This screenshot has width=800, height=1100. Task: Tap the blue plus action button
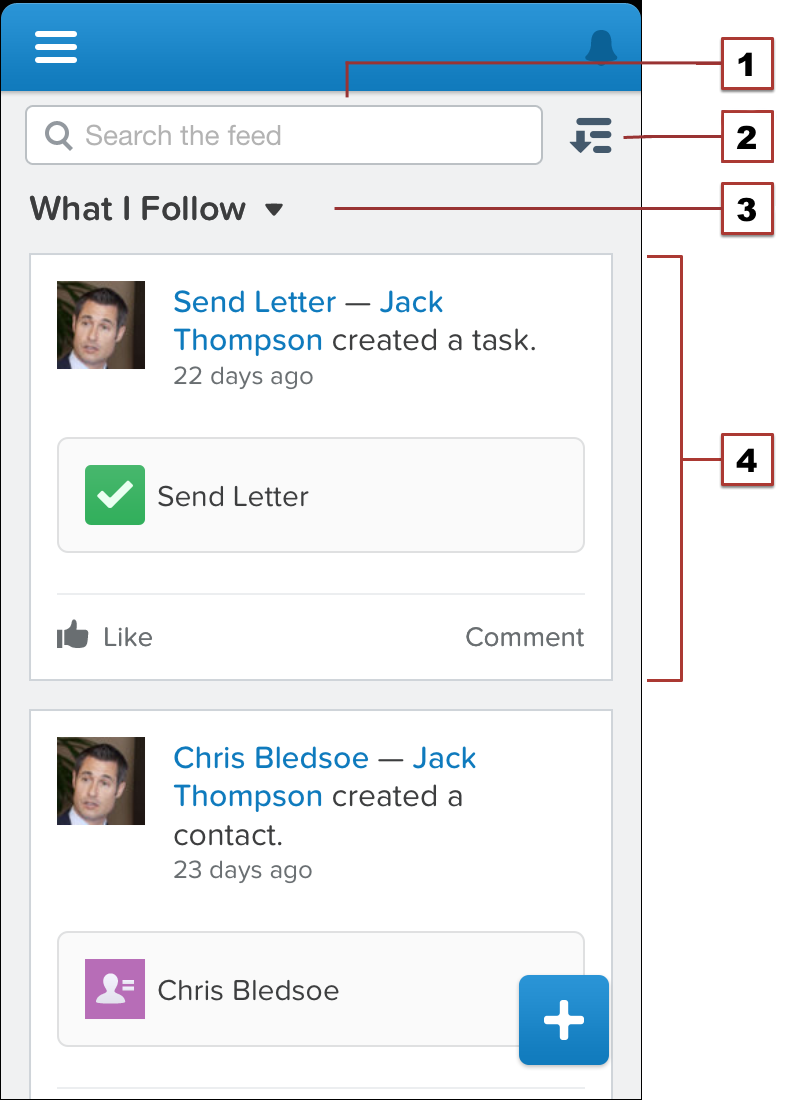564,1020
